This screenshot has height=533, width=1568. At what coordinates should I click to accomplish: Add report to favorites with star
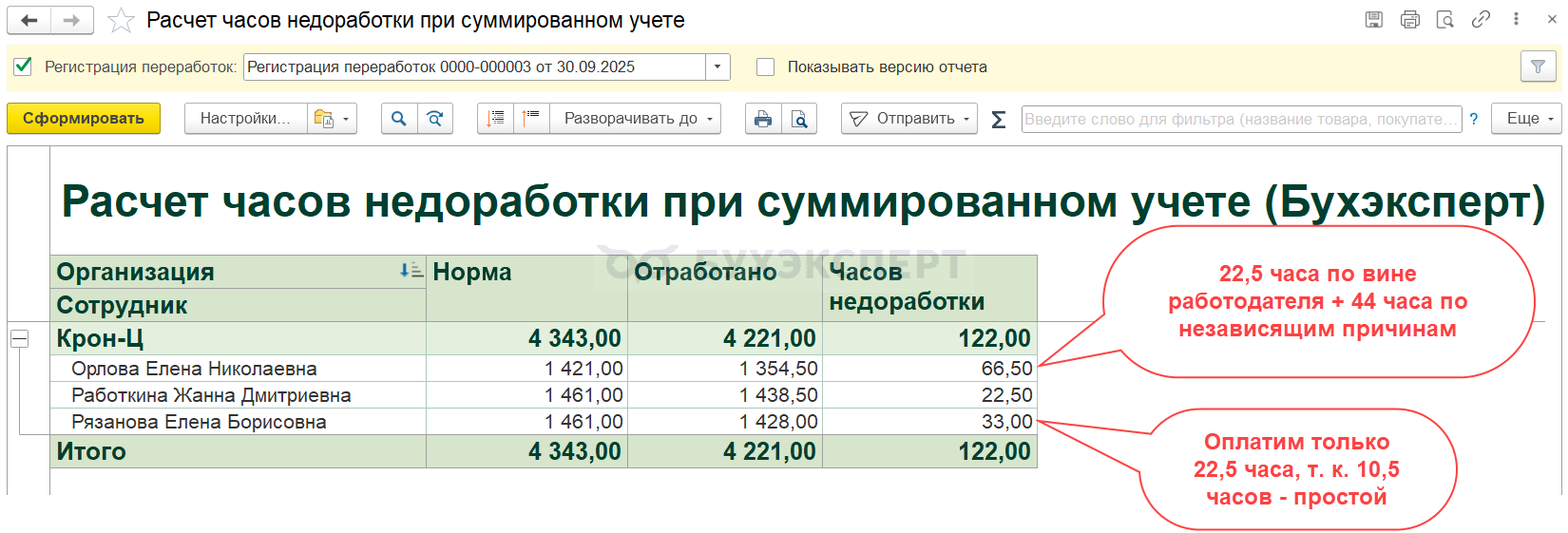(x=121, y=20)
